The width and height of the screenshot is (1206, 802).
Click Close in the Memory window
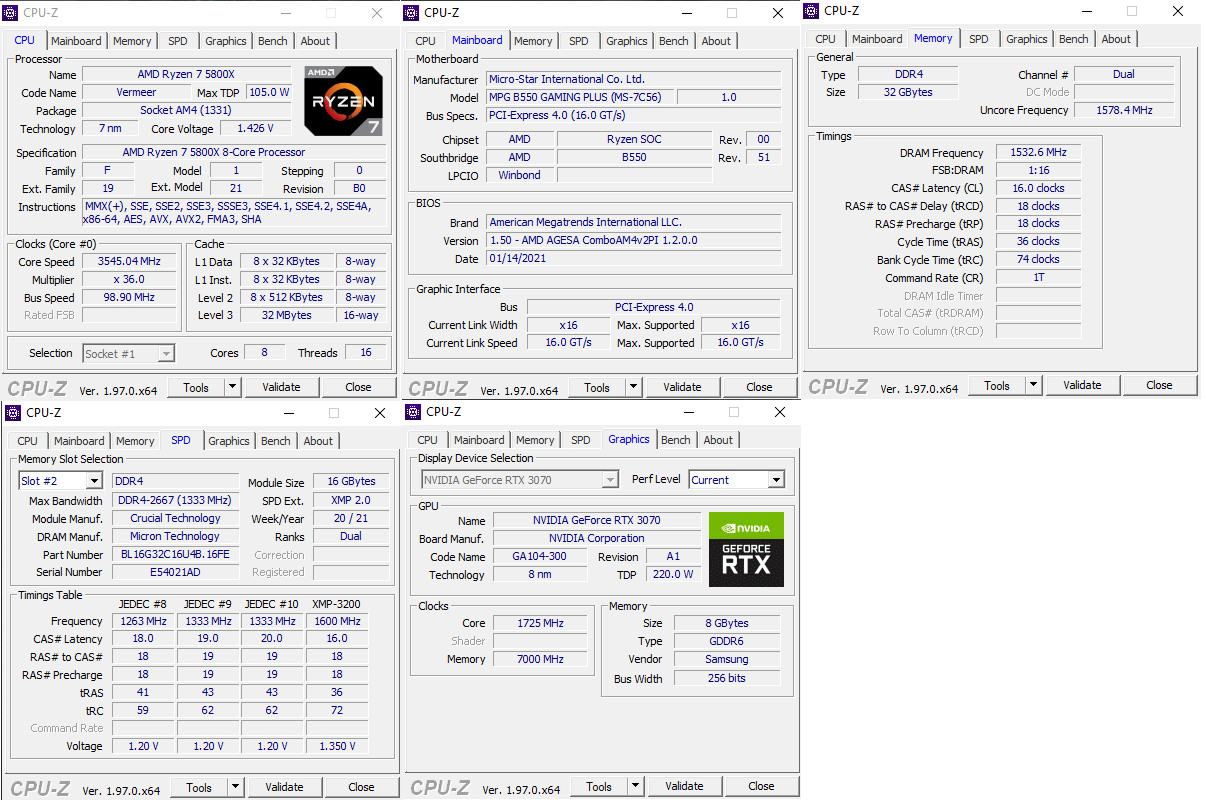pos(1159,385)
